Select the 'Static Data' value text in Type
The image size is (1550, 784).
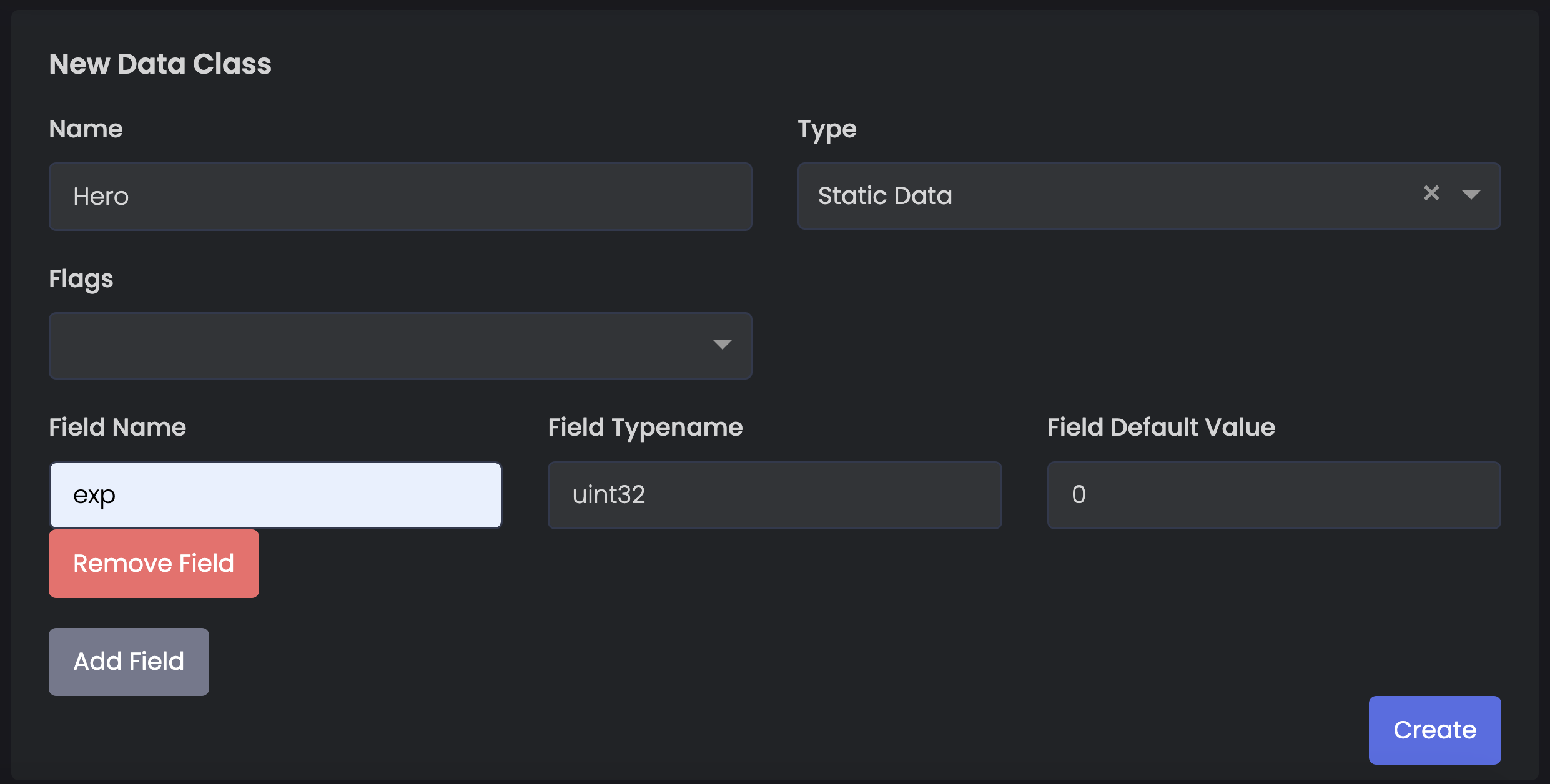point(885,195)
